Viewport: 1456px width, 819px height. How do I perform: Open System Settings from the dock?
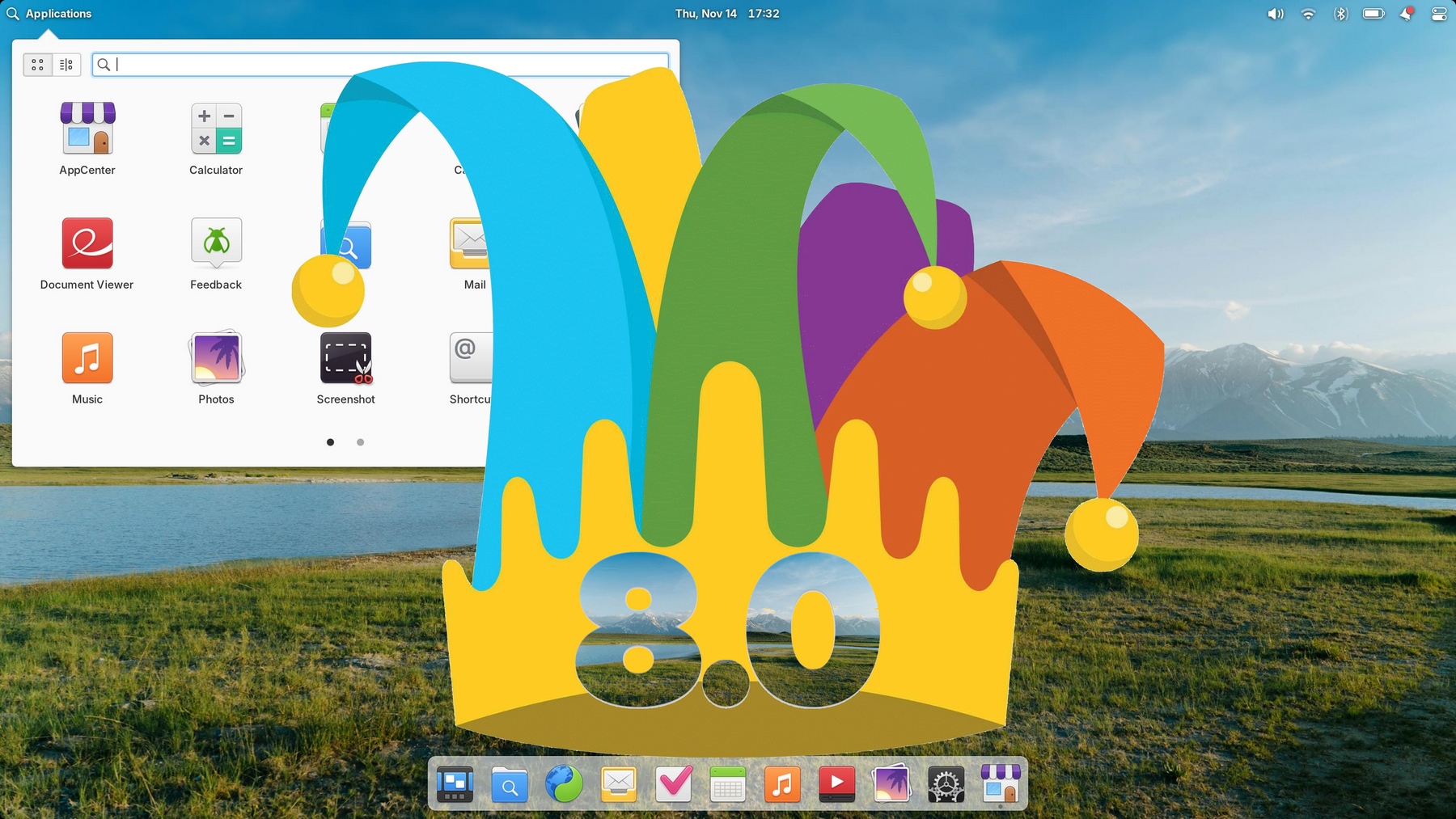(x=946, y=783)
